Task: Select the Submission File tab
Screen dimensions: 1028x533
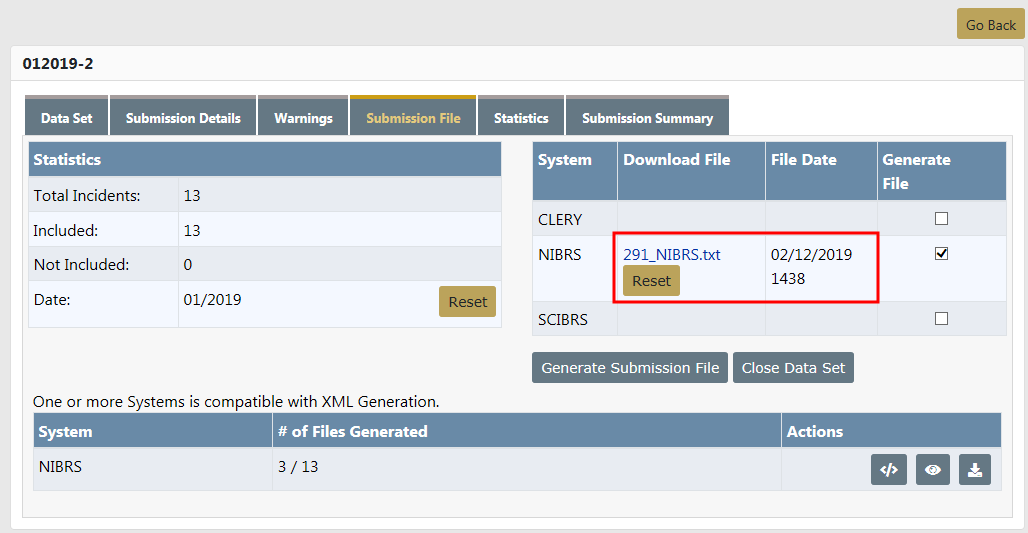Action: click(413, 118)
